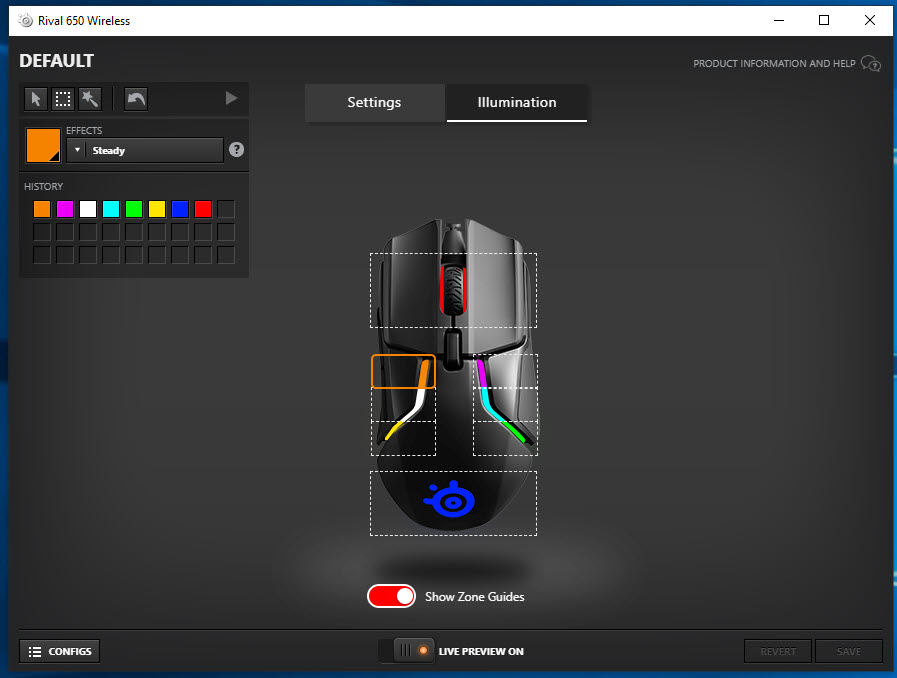Click the SteelSeries logo in title bar

point(26,21)
